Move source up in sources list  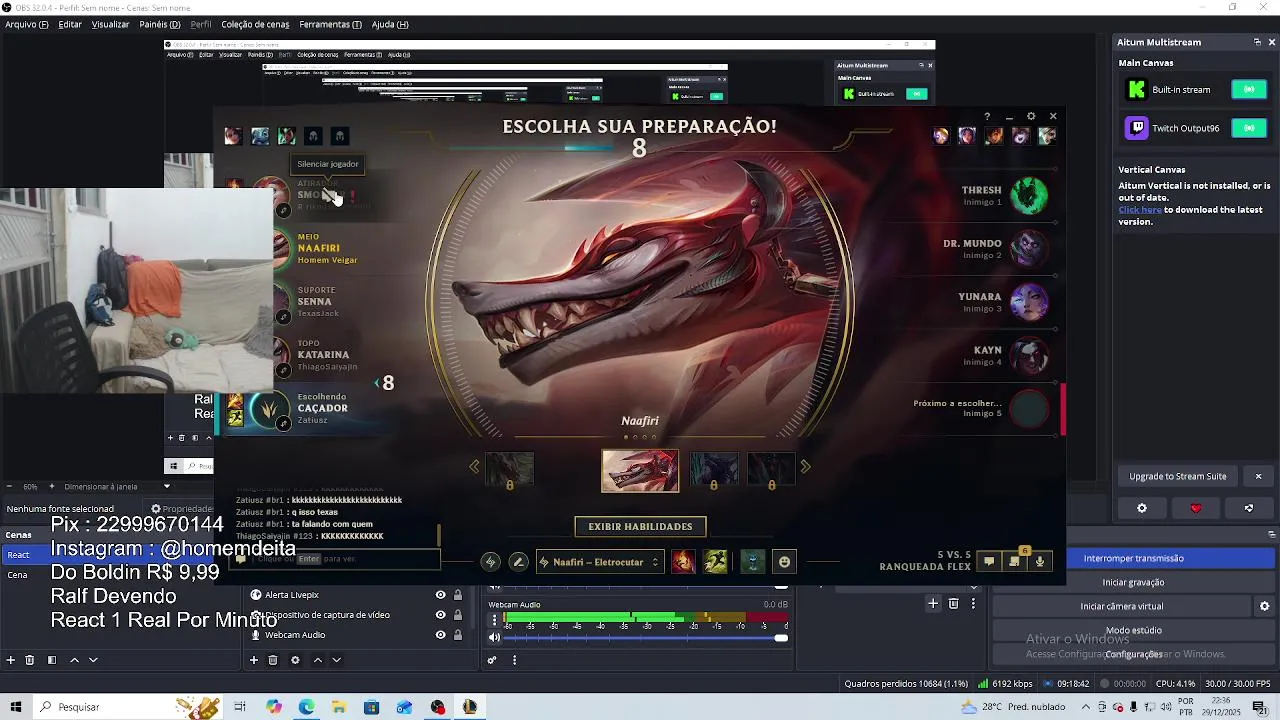(x=317, y=660)
